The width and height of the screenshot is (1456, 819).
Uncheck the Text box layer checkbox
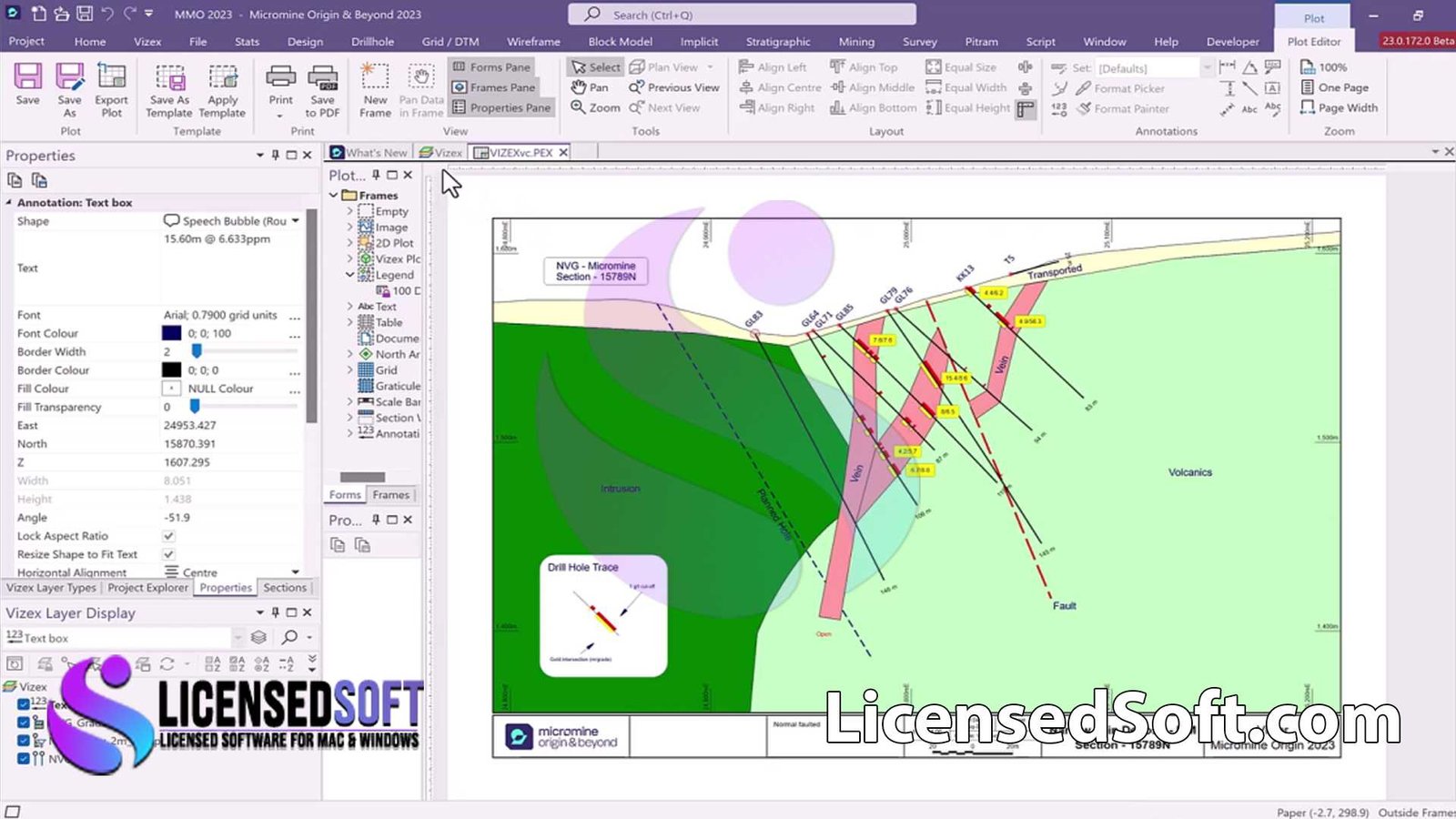tap(24, 703)
